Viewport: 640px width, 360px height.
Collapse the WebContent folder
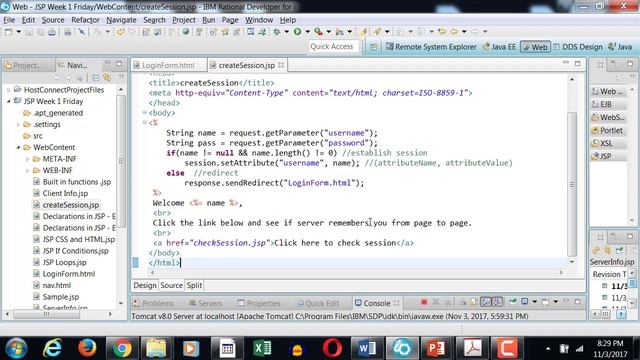point(18,147)
